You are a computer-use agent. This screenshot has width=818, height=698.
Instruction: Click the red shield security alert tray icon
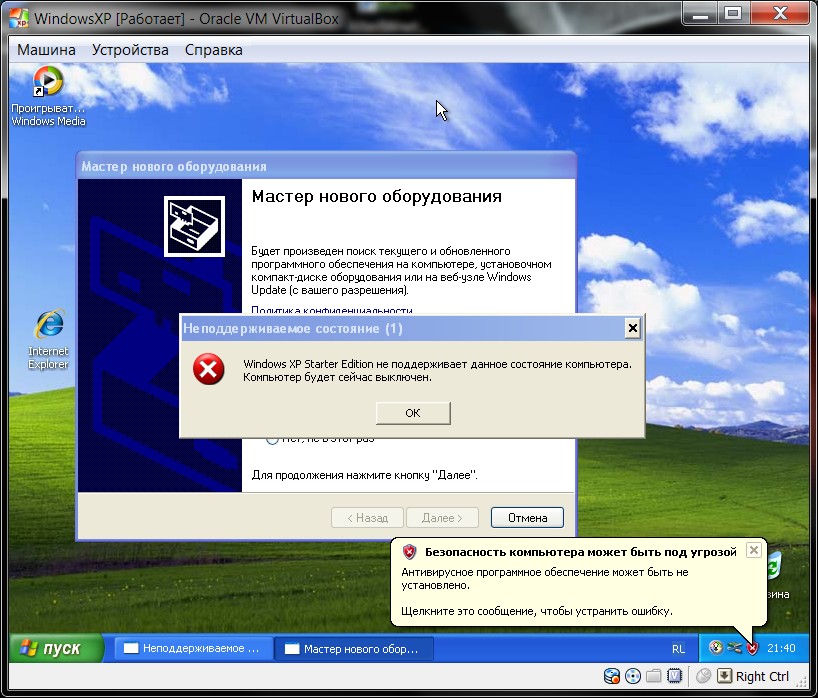pos(752,648)
